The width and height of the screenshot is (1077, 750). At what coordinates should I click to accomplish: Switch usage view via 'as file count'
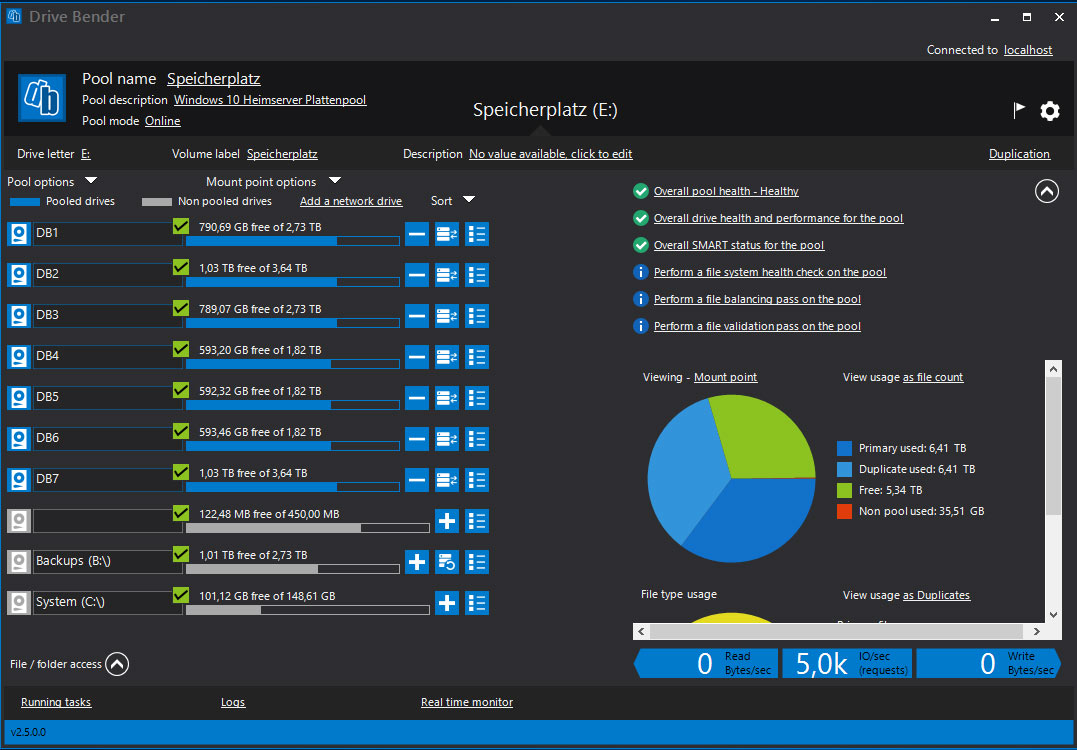933,377
